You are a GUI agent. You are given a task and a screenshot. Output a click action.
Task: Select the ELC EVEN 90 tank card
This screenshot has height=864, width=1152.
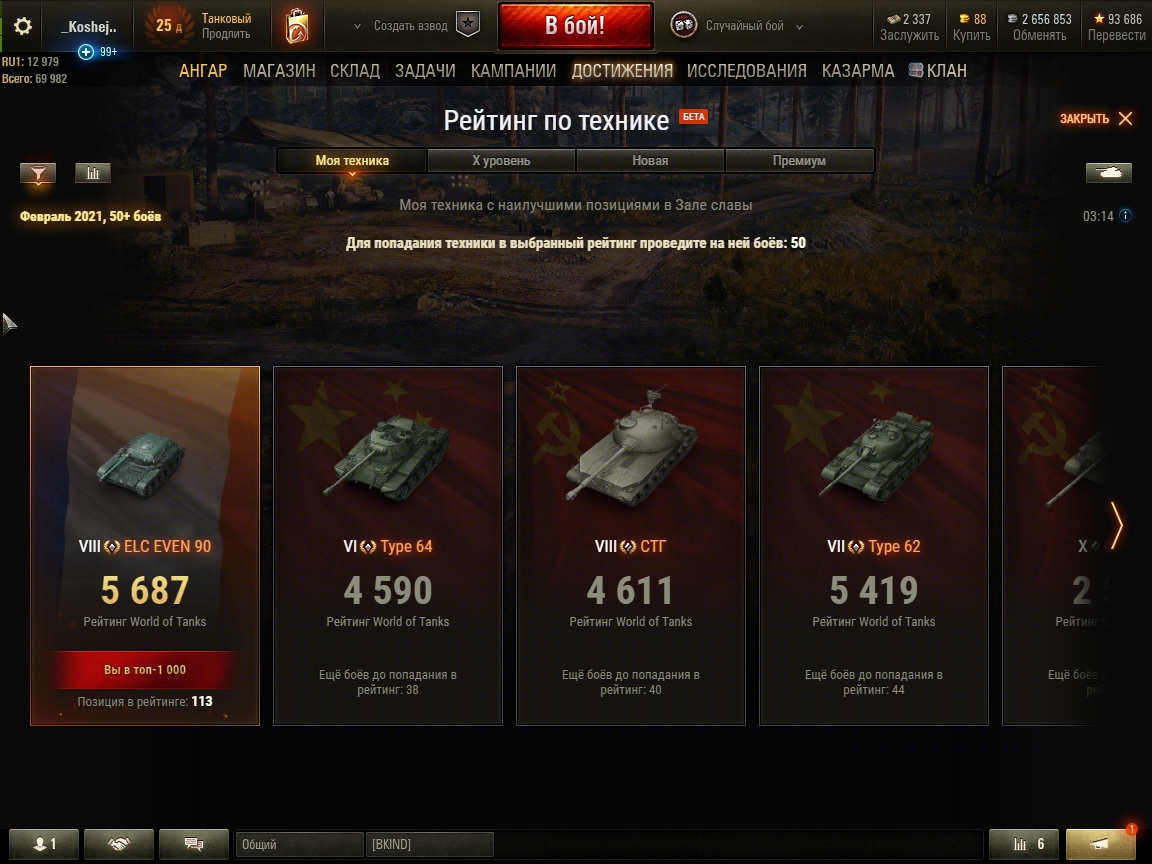145,546
